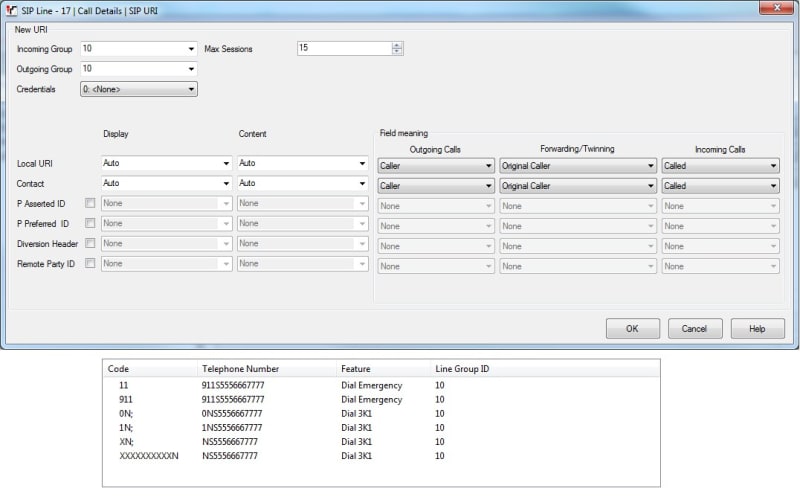The image size is (800, 497).
Task: Close the SIP URI dialog window
Action: coord(777,7)
